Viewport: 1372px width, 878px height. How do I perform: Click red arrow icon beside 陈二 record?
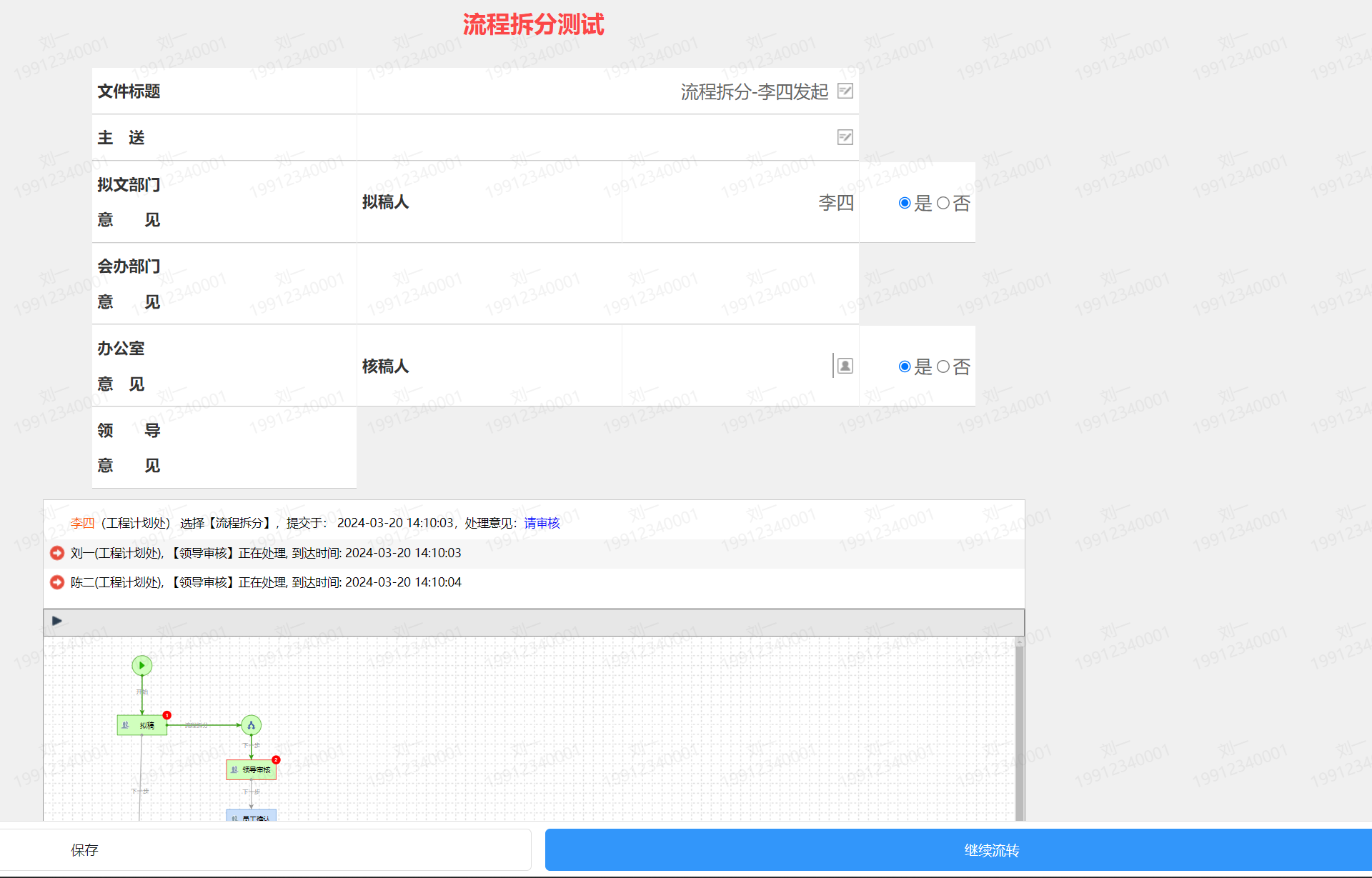coord(57,582)
